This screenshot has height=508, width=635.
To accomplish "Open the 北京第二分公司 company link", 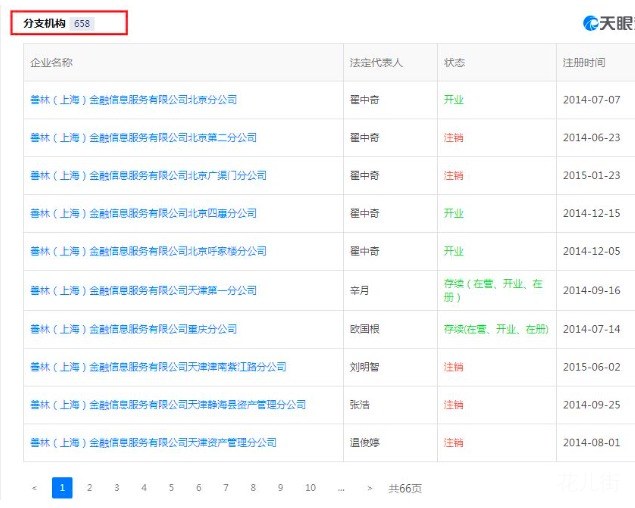I will (x=143, y=138).
